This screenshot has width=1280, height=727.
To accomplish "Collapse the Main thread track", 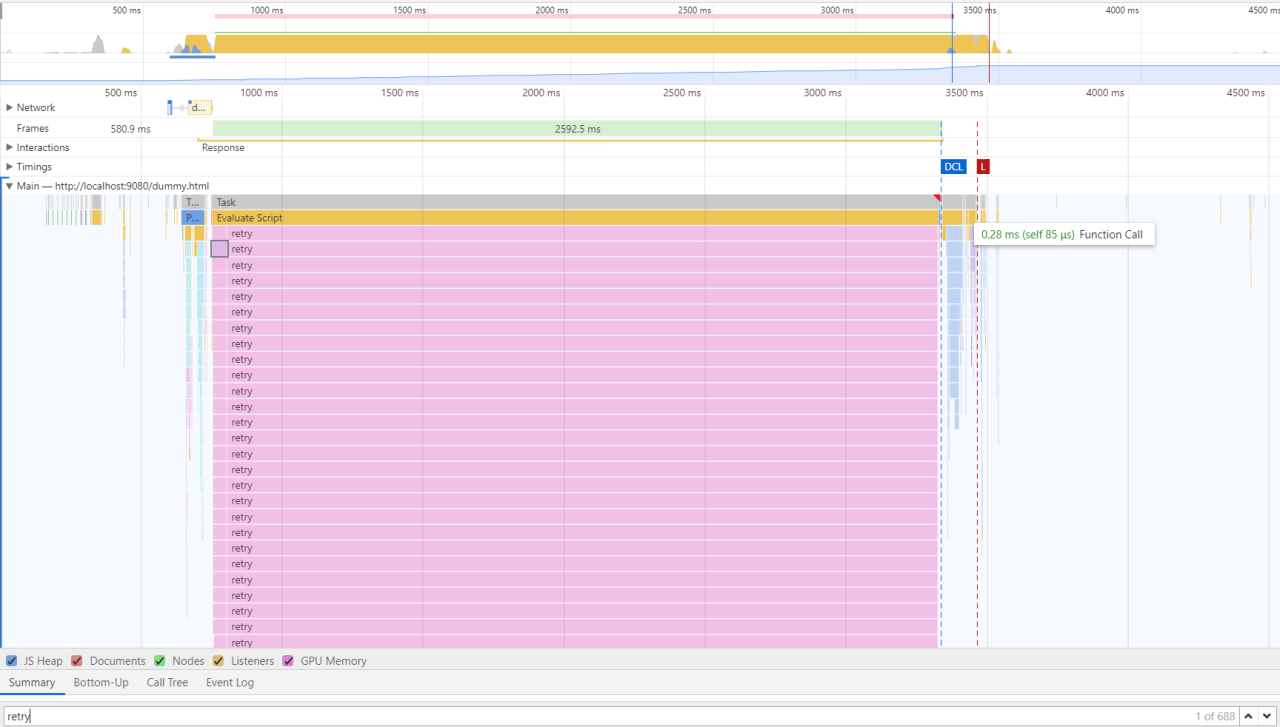I will pos(9,186).
